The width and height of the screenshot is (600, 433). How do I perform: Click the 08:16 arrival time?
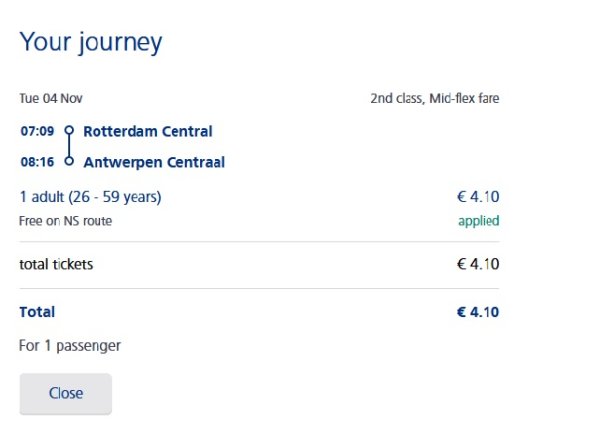(x=37, y=161)
